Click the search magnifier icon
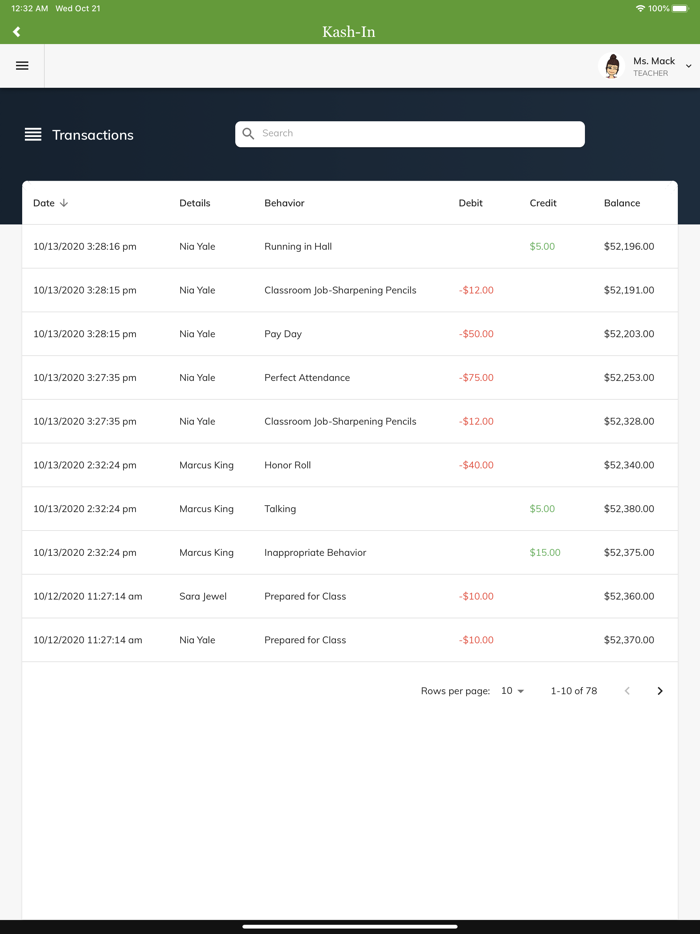Screen dimensions: 700x934 click(249, 134)
